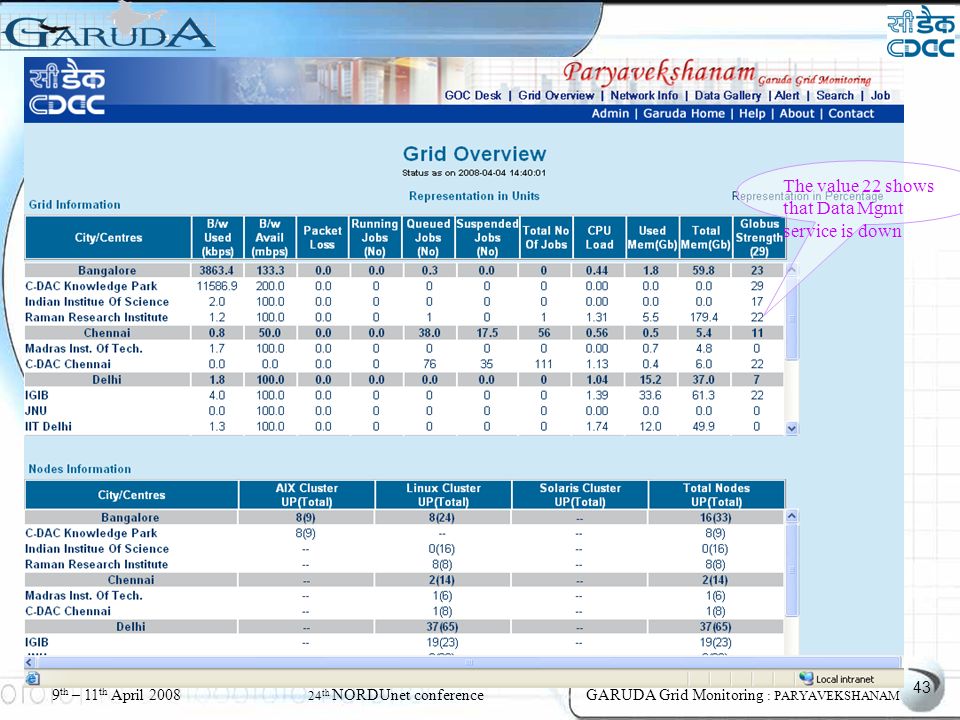The height and width of the screenshot is (720, 960).
Task: Click the Running Jobs column header
Action: [375, 238]
